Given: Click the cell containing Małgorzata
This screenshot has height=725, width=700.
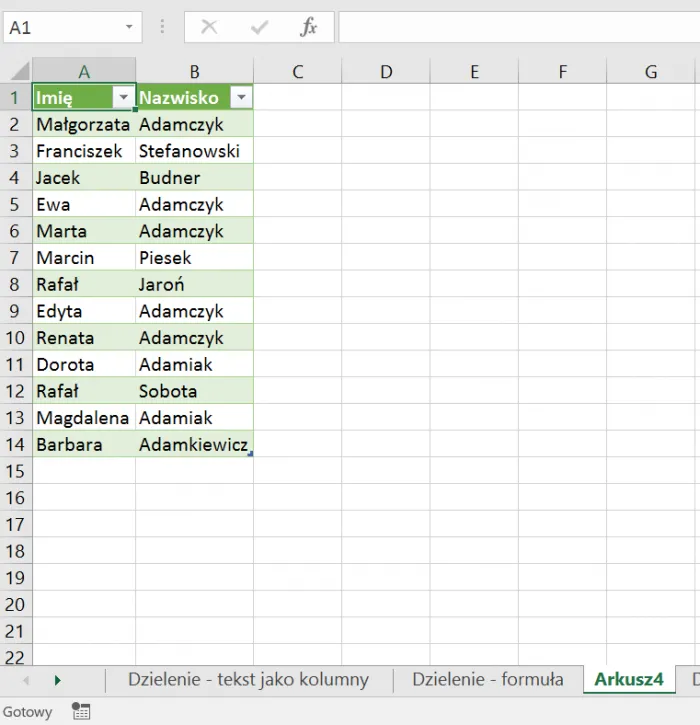Looking at the screenshot, I should (84, 125).
